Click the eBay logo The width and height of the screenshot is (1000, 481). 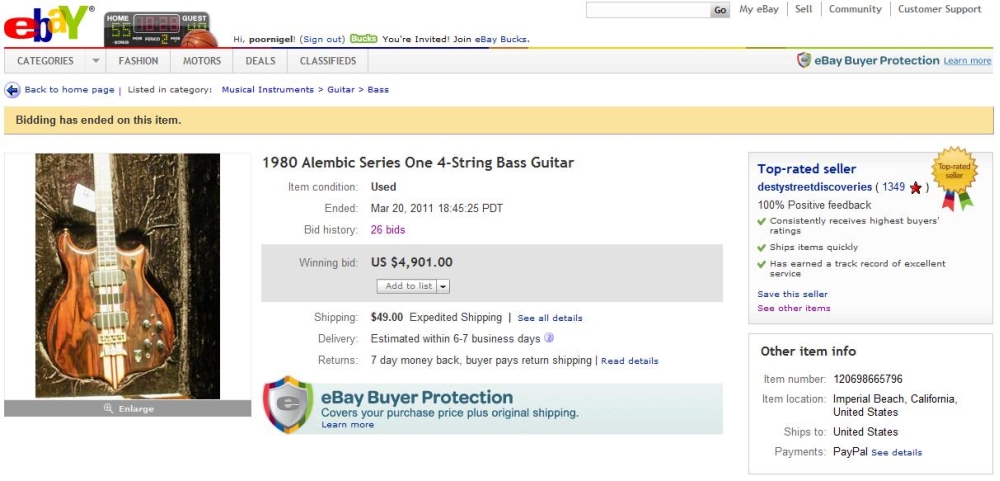[x=48, y=24]
